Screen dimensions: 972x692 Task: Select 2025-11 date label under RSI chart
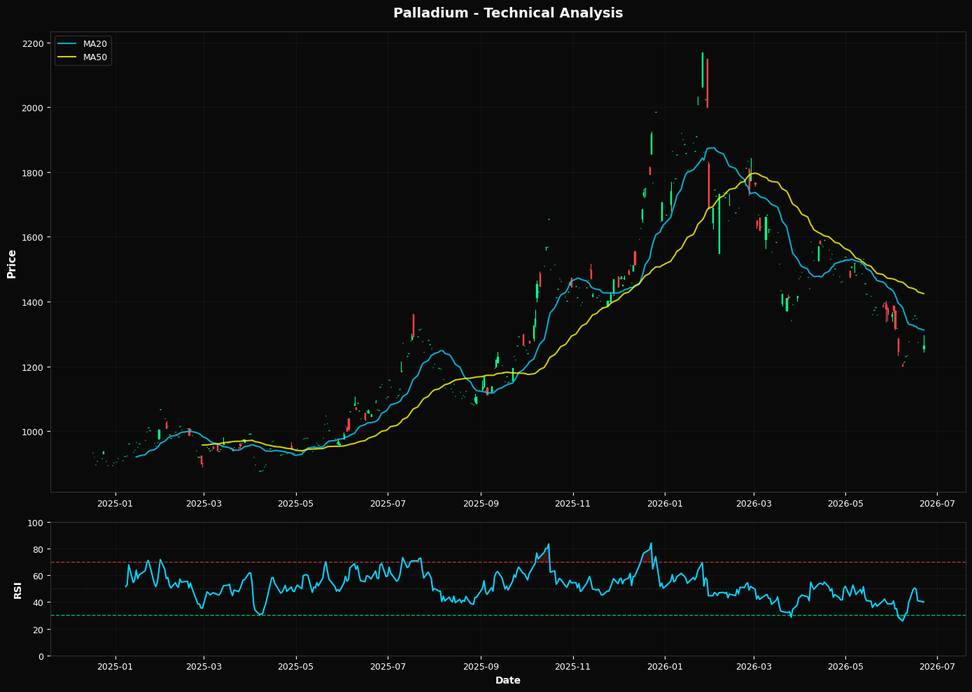coord(573,668)
